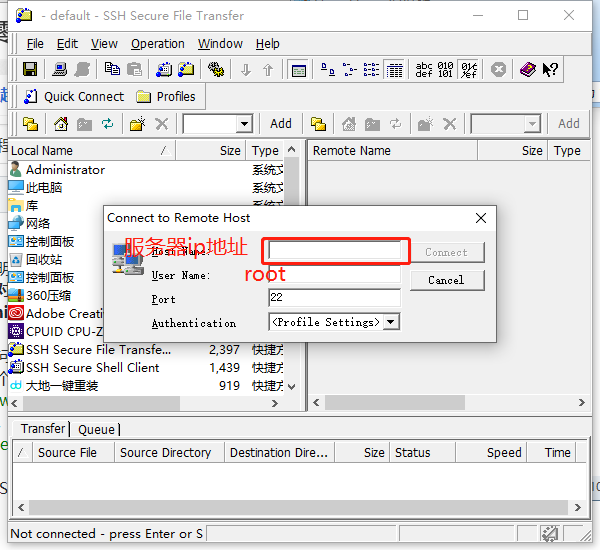This screenshot has height=550, width=600.
Task: Sort by Local Name column header
Action: 91,150
